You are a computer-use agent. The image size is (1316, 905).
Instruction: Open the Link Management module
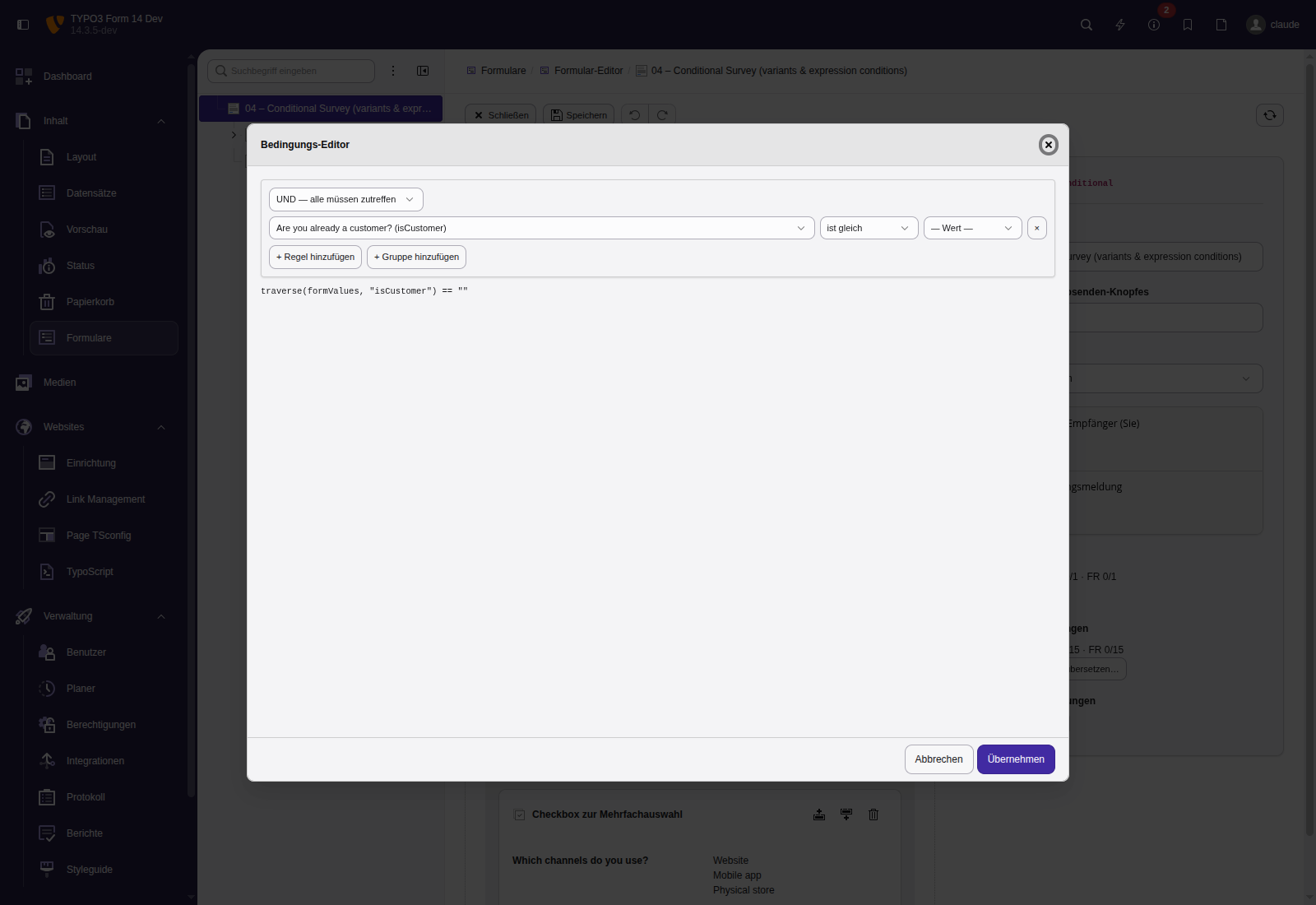[x=104, y=499]
